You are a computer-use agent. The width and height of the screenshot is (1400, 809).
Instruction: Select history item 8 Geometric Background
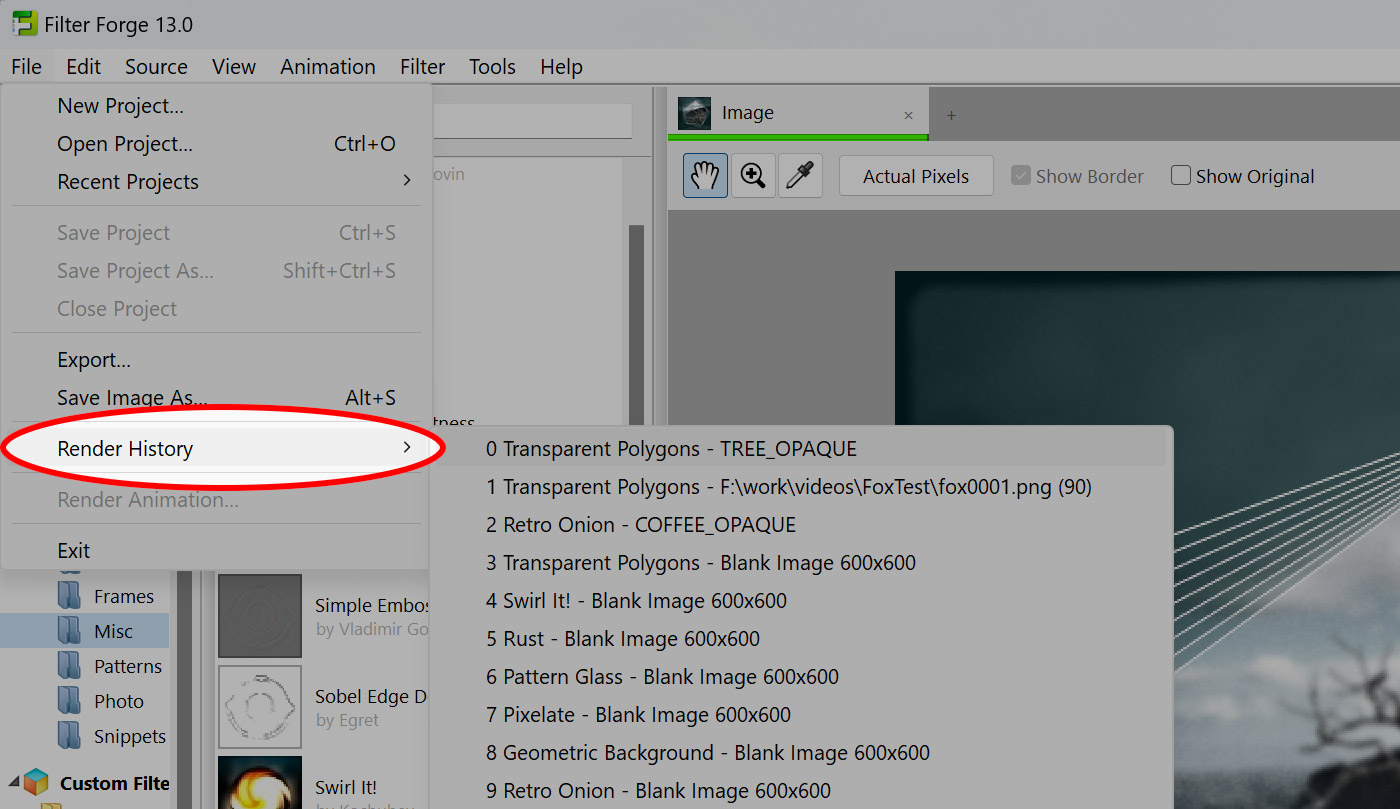tap(800, 753)
